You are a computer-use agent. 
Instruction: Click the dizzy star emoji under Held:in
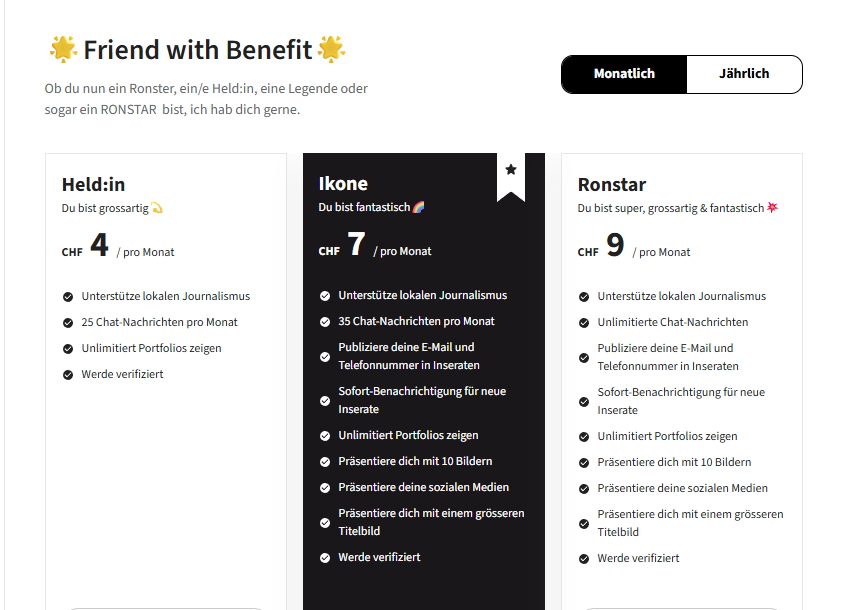[x=156, y=208]
